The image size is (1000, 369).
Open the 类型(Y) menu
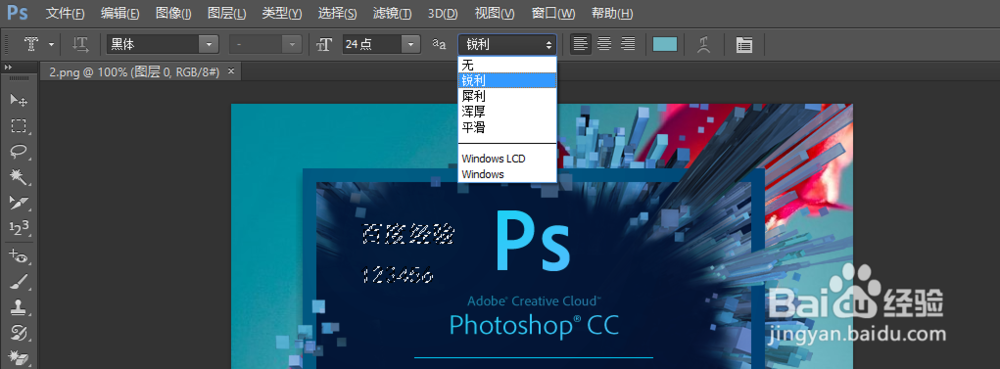(x=282, y=13)
